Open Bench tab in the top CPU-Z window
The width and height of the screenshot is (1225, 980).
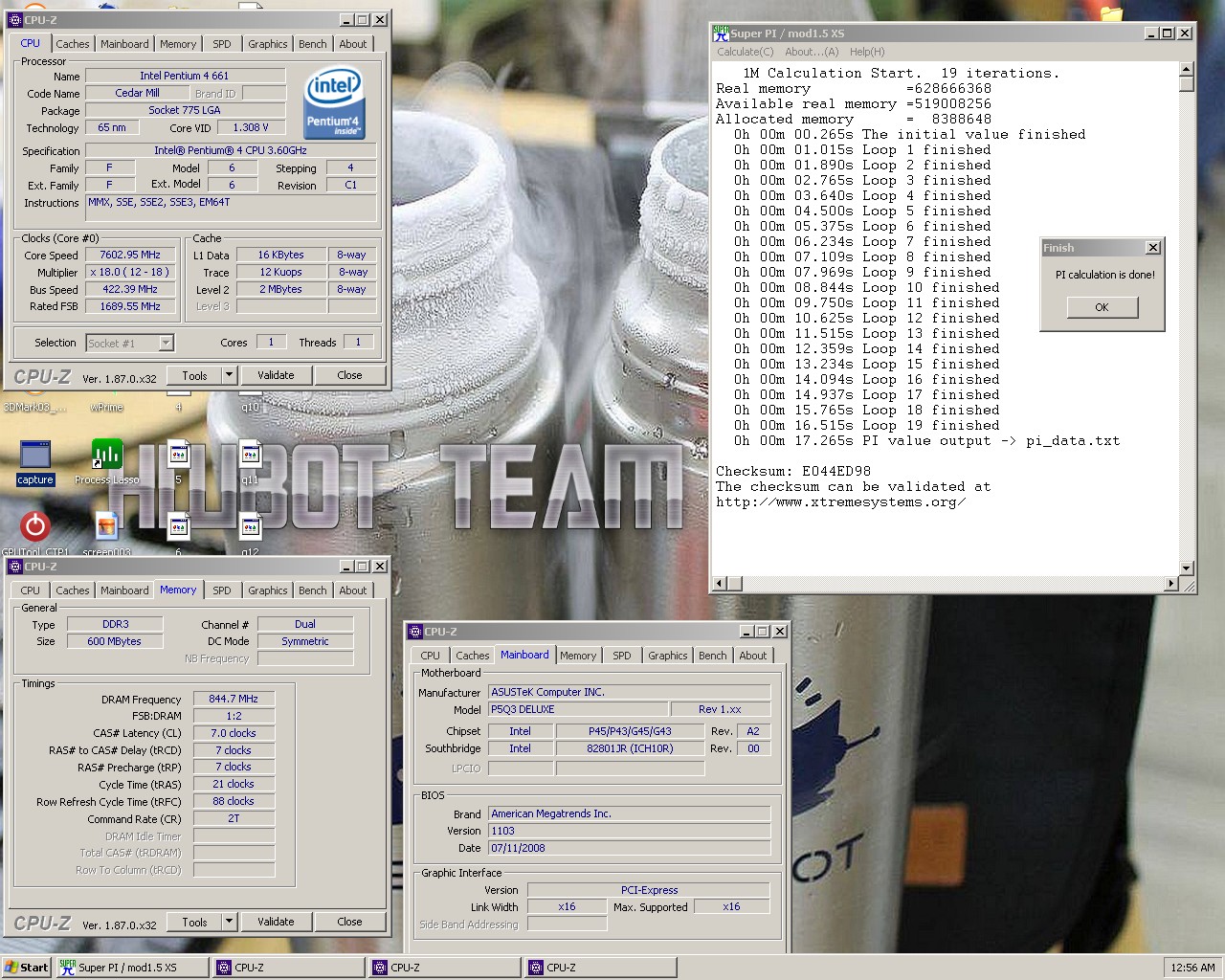tap(312, 44)
